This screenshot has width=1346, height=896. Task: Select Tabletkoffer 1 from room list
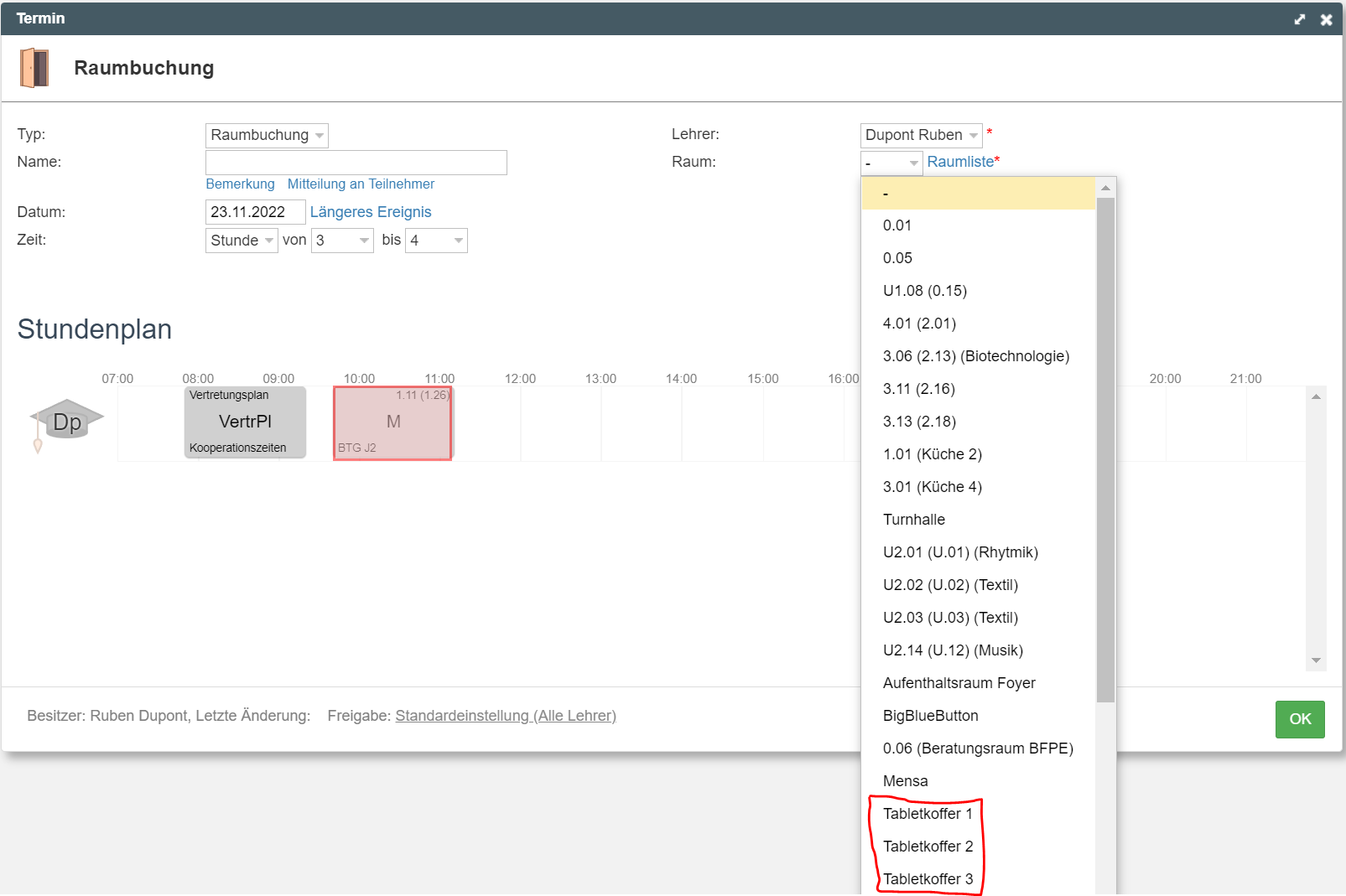point(928,814)
